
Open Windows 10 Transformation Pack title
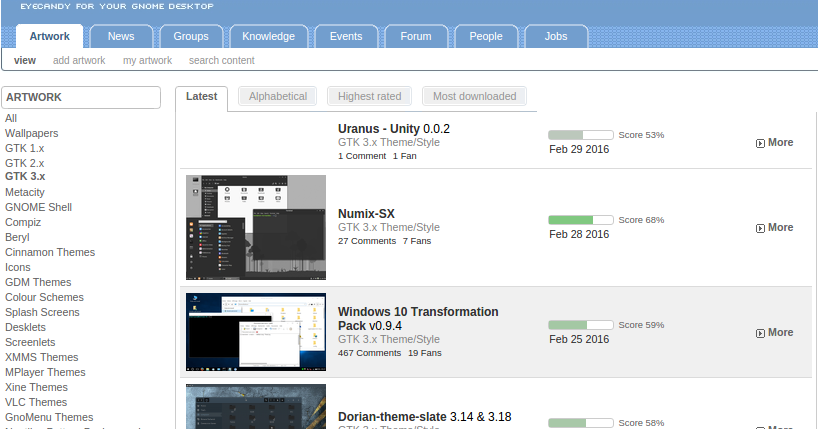pos(418,319)
